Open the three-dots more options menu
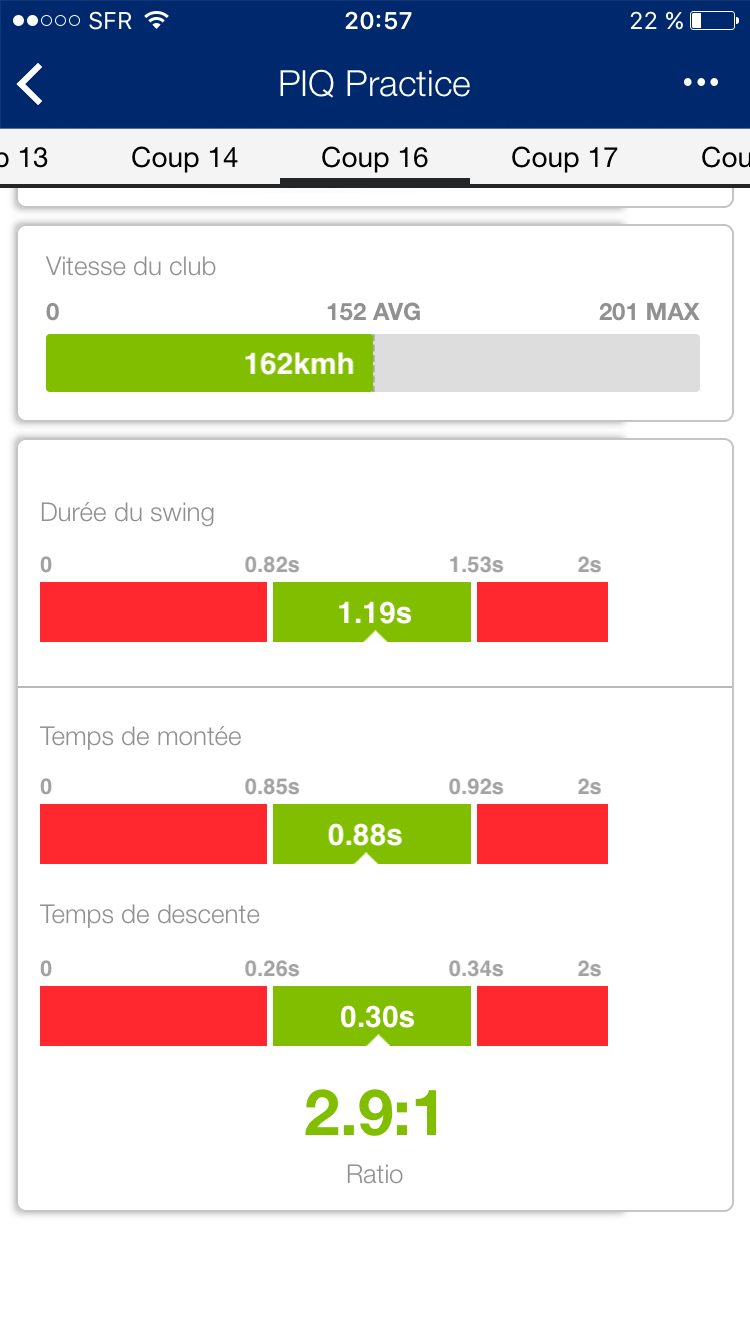Viewport: 750px width, 1334px height. (701, 83)
